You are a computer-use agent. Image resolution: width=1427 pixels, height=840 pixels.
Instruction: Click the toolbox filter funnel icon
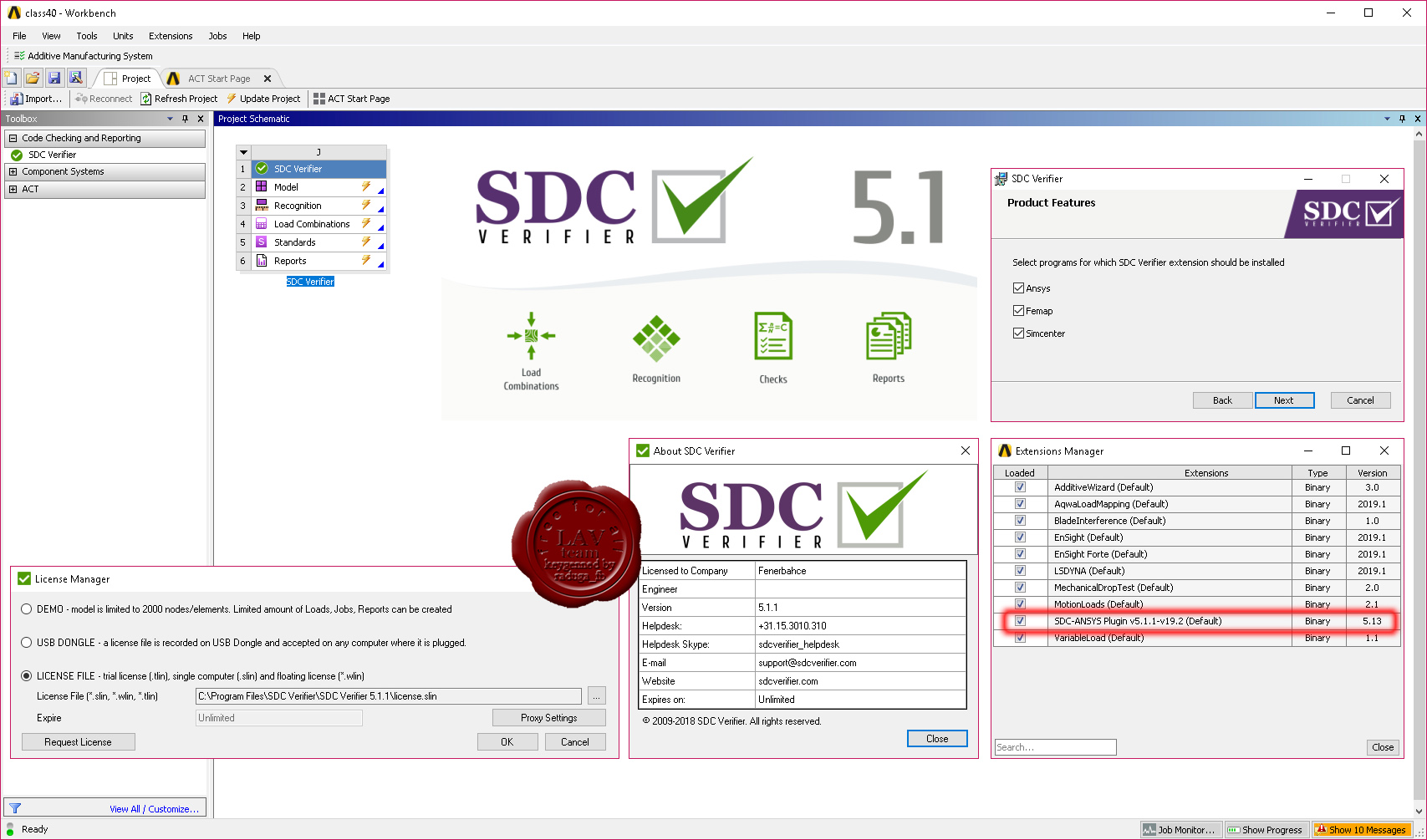pyautogui.click(x=15, y=808)
